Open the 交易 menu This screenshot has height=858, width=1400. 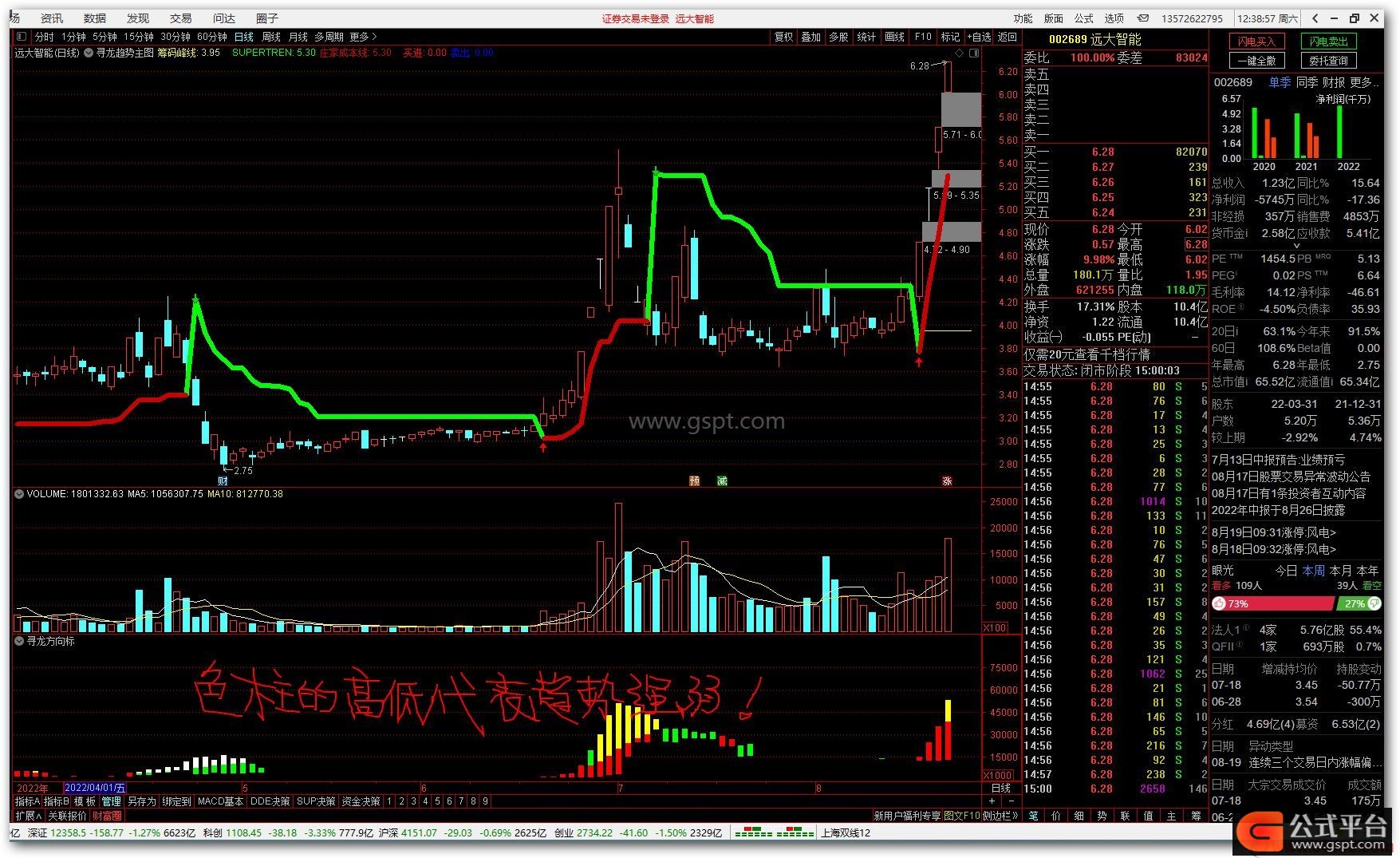180,18
